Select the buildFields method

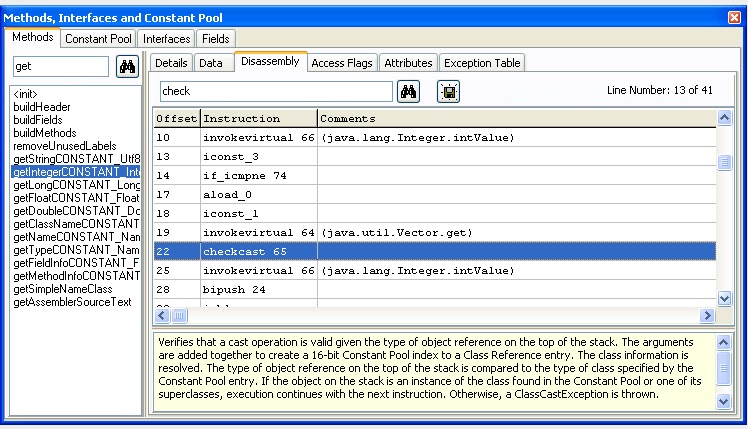[x=76, y=120]
